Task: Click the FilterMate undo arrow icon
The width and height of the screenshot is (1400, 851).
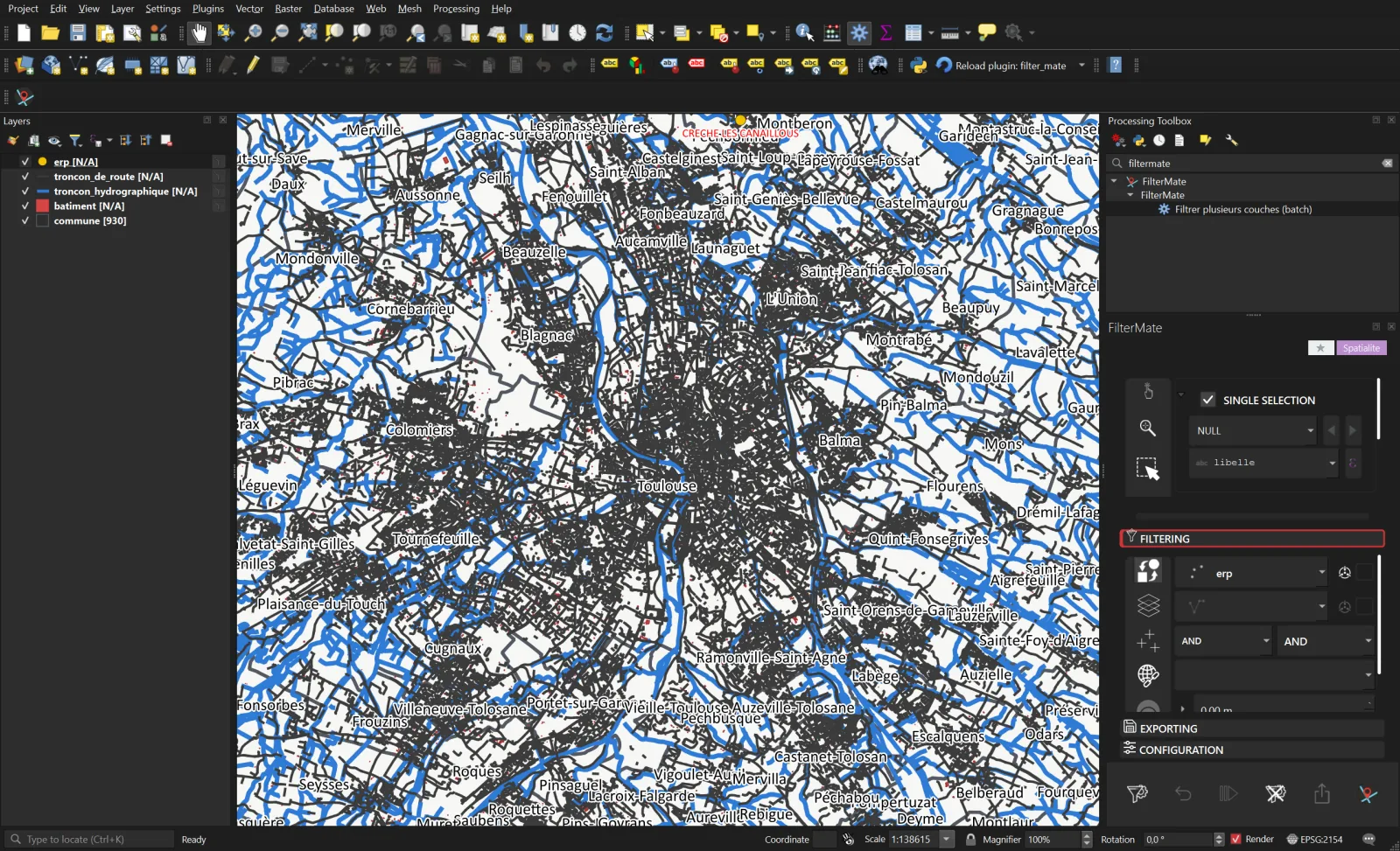Action: [1183, 794]
